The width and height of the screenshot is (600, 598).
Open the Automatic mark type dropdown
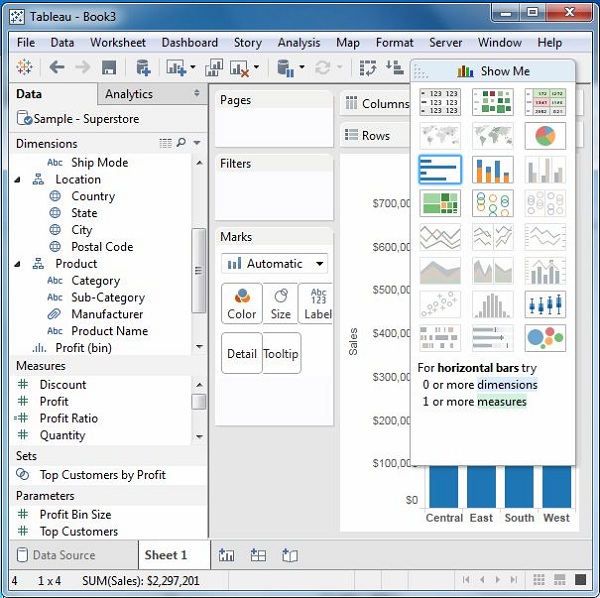click(x=274, y=264)
